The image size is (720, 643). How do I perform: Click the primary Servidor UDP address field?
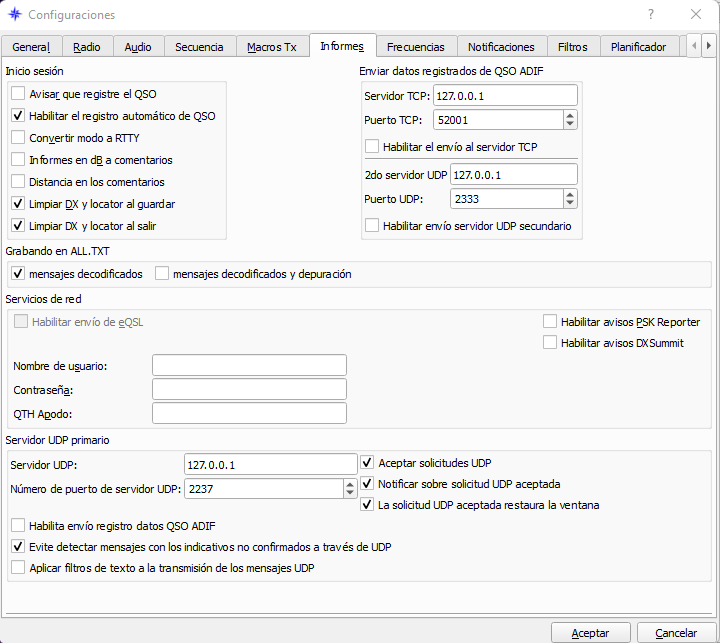coord(270,464)
